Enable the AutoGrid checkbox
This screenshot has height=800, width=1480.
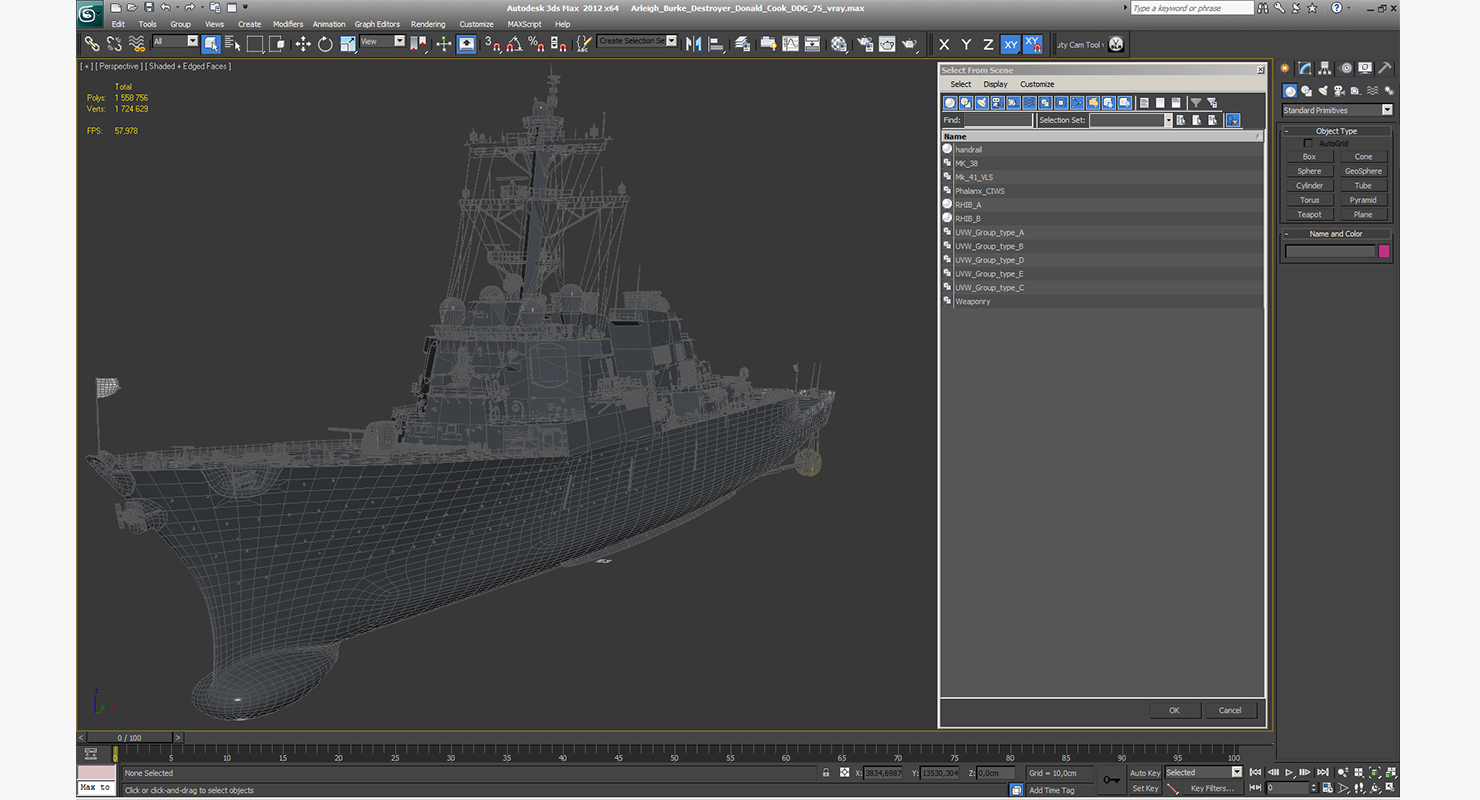(x=1308, y=144)
